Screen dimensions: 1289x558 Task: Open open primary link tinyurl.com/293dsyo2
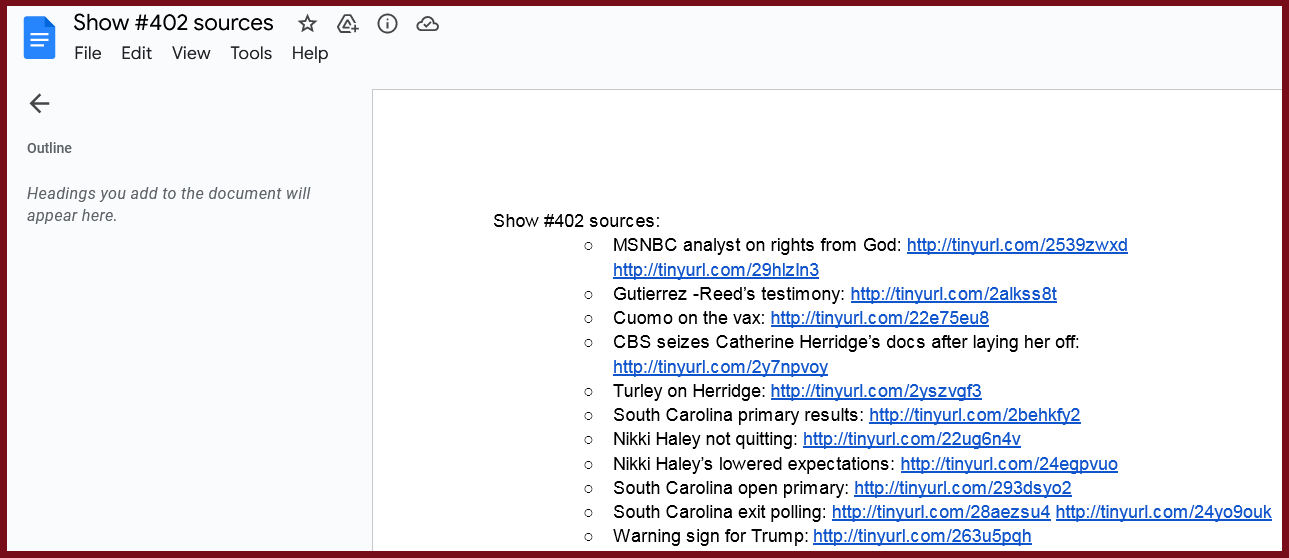point(963,488)
